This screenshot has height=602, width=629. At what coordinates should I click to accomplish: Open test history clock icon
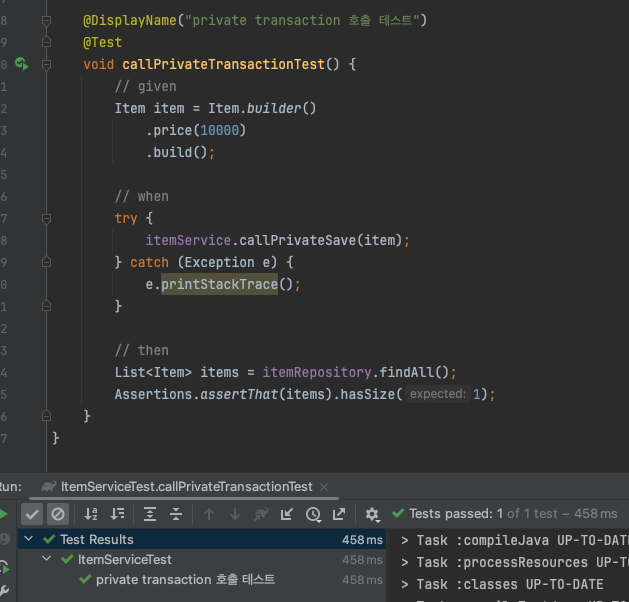313,514
